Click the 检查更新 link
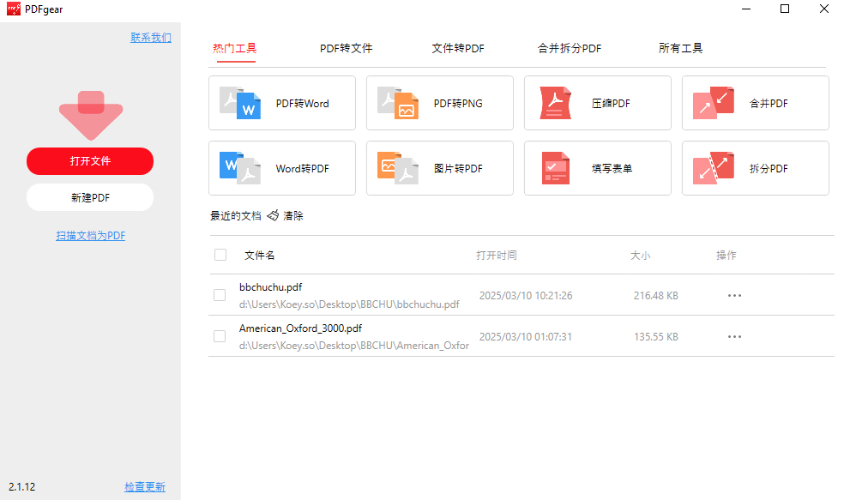 [x=145, y=487]
